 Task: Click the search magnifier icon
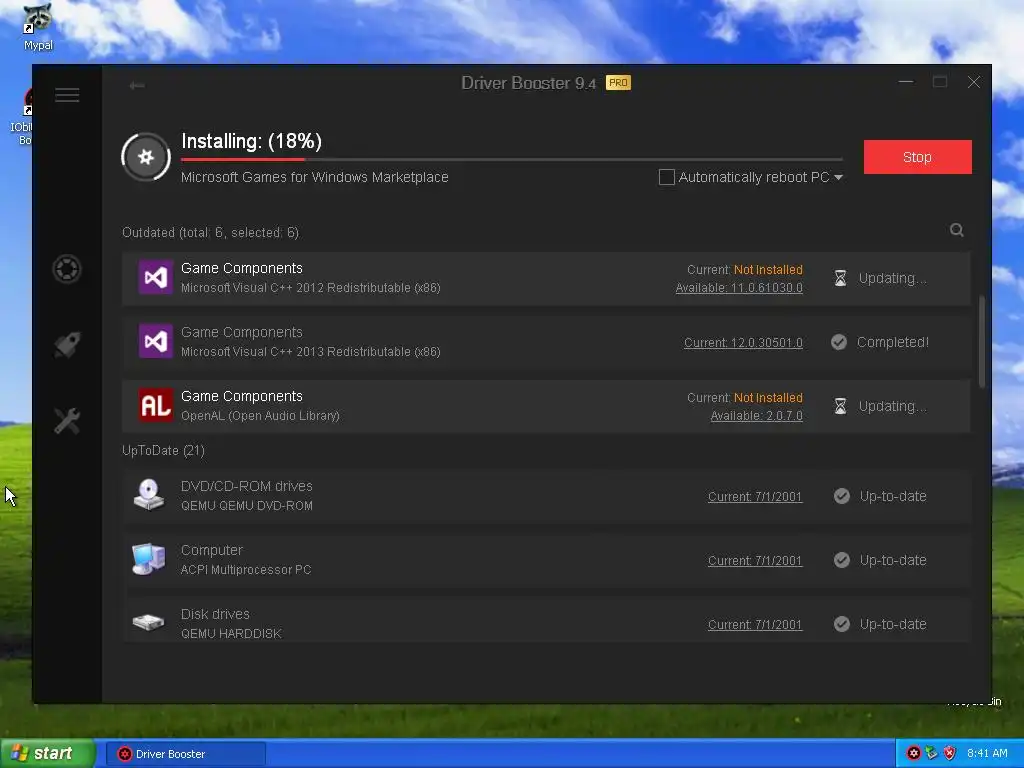pos(957,230)
